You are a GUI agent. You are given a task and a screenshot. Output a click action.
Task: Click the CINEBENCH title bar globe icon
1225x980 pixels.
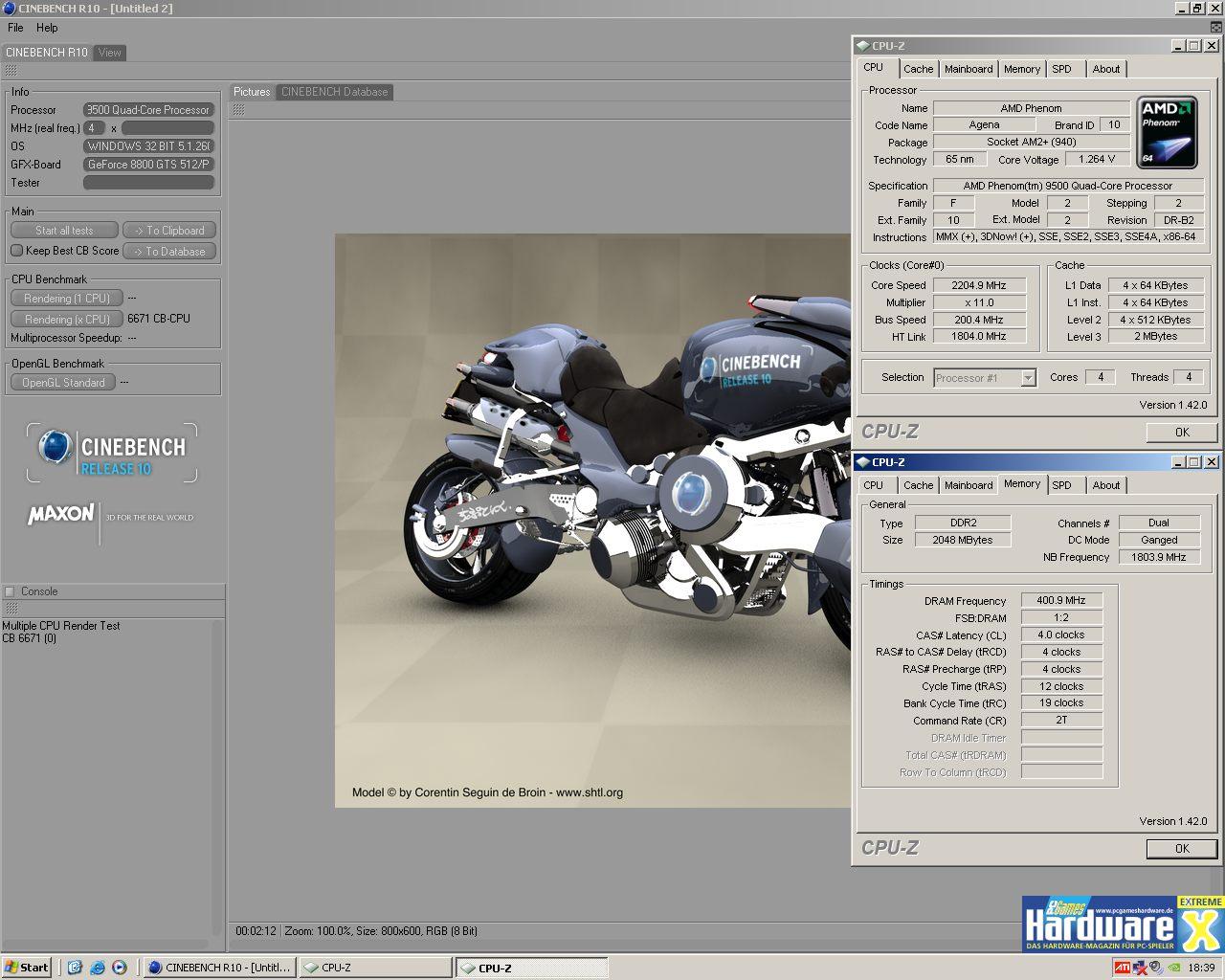click(9, 8)
